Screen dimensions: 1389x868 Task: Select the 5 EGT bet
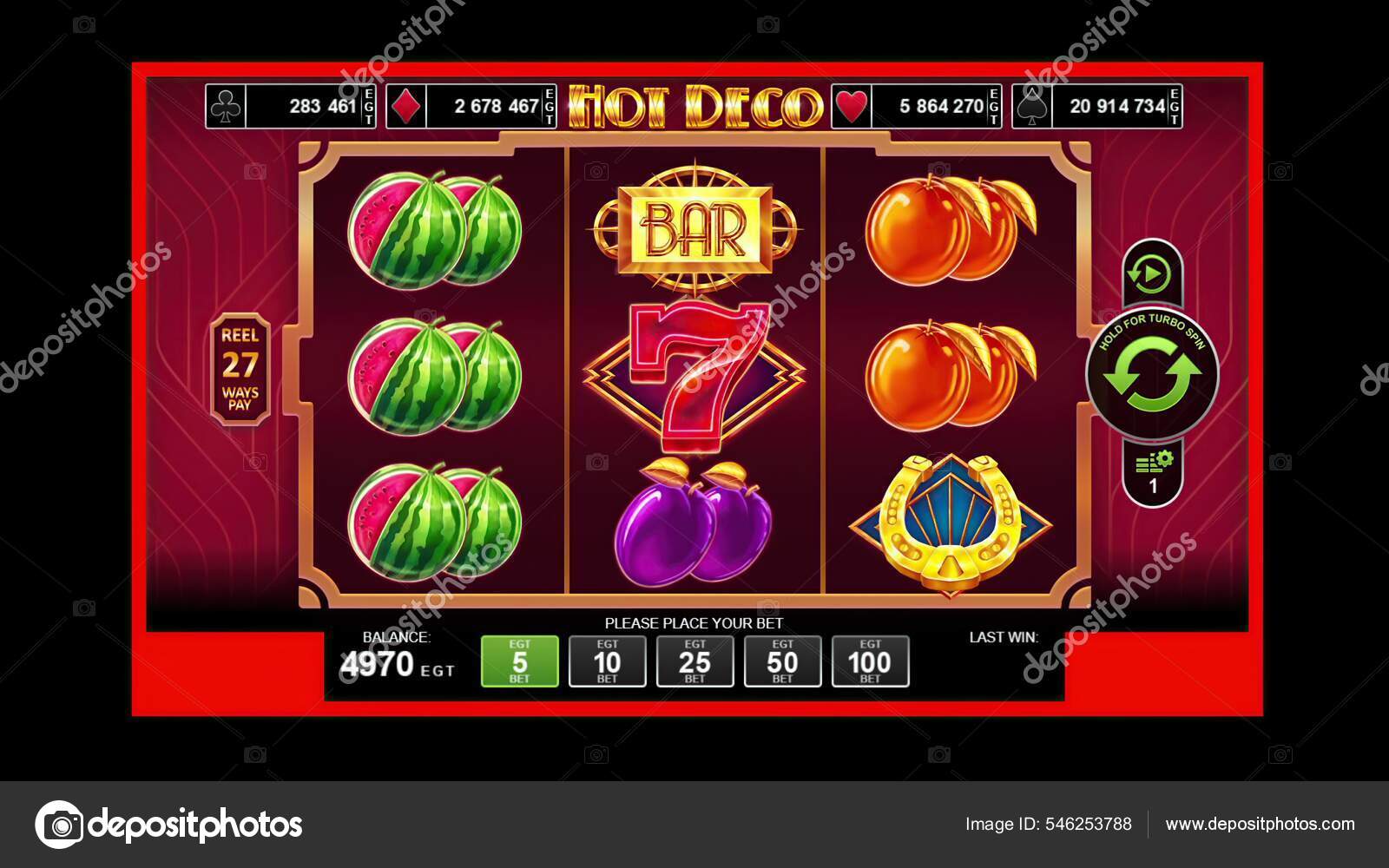point(520,661)
